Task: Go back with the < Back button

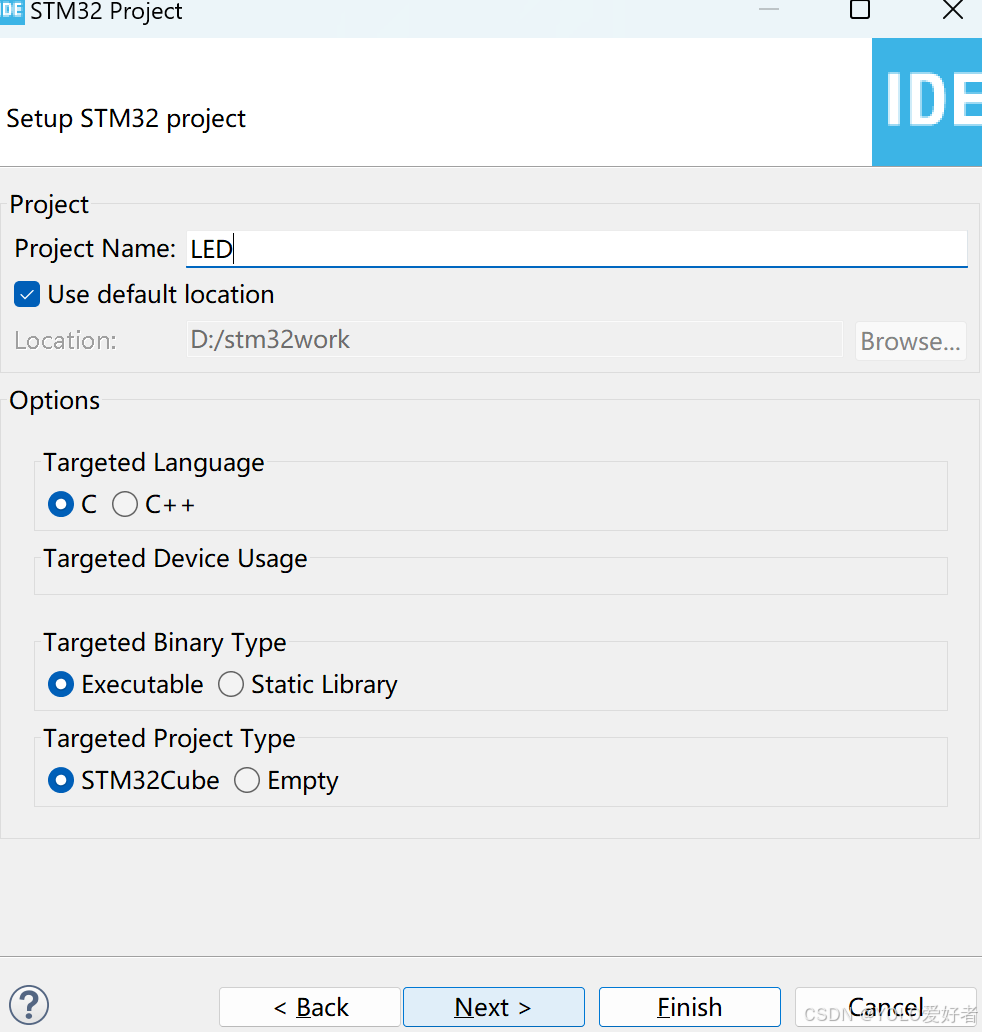Action: 310,1007
